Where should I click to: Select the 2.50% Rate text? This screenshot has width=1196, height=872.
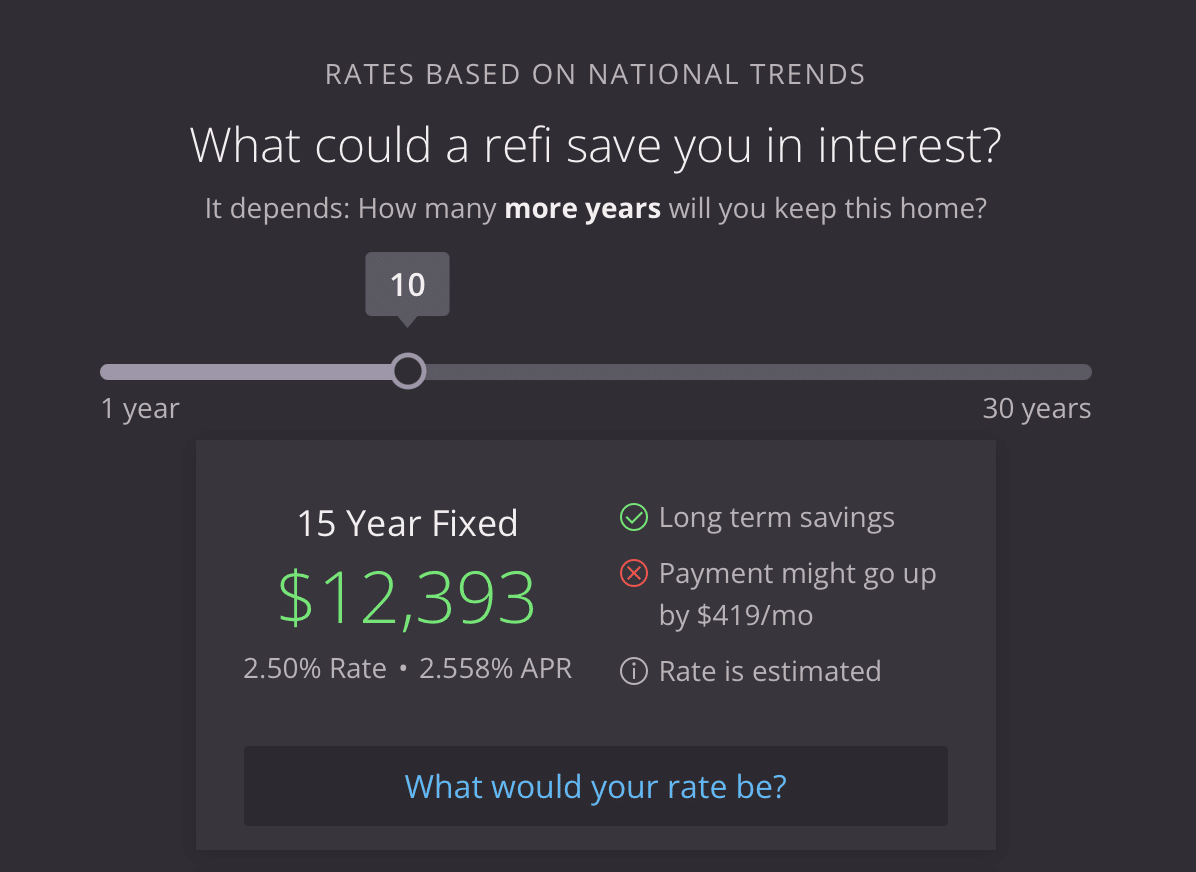[x=314, y=667]
